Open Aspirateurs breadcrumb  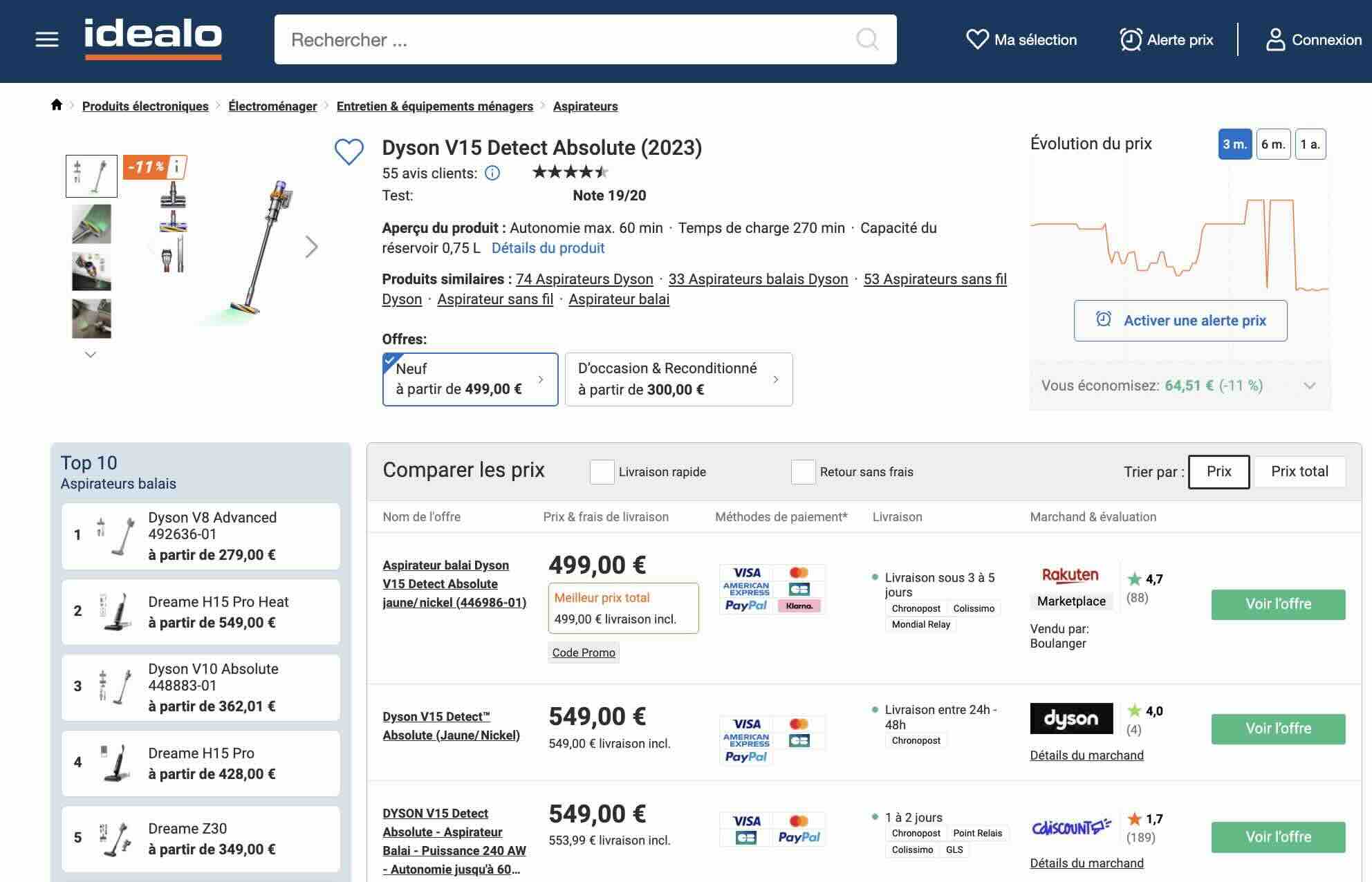click(585, 106)
